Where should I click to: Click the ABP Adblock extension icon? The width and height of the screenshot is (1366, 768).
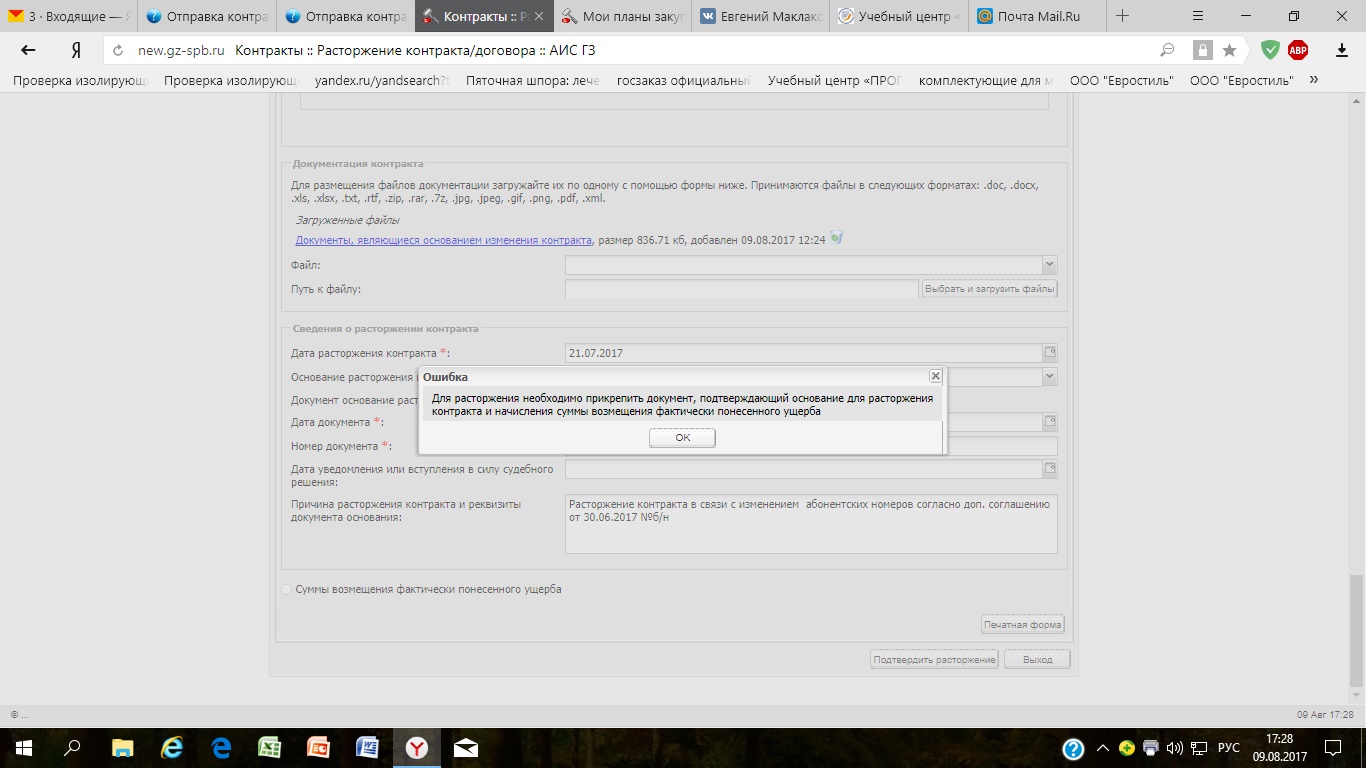pos(1298,50)
